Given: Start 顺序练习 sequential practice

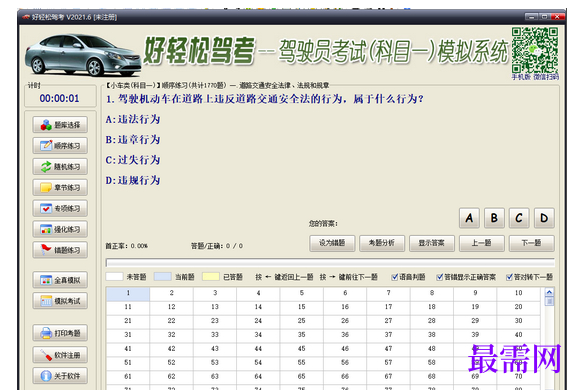Looking at the screenshot, I should [60, 146].
